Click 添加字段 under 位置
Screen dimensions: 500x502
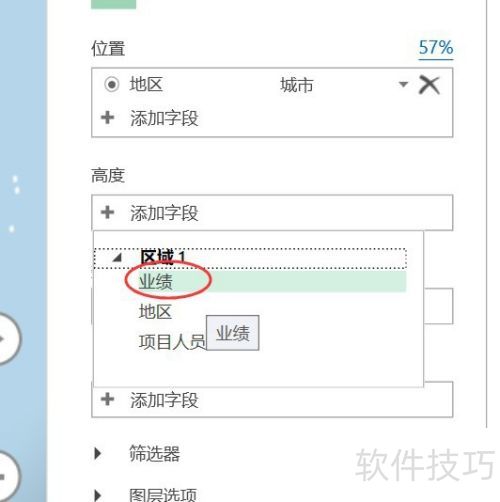[164, 118]
